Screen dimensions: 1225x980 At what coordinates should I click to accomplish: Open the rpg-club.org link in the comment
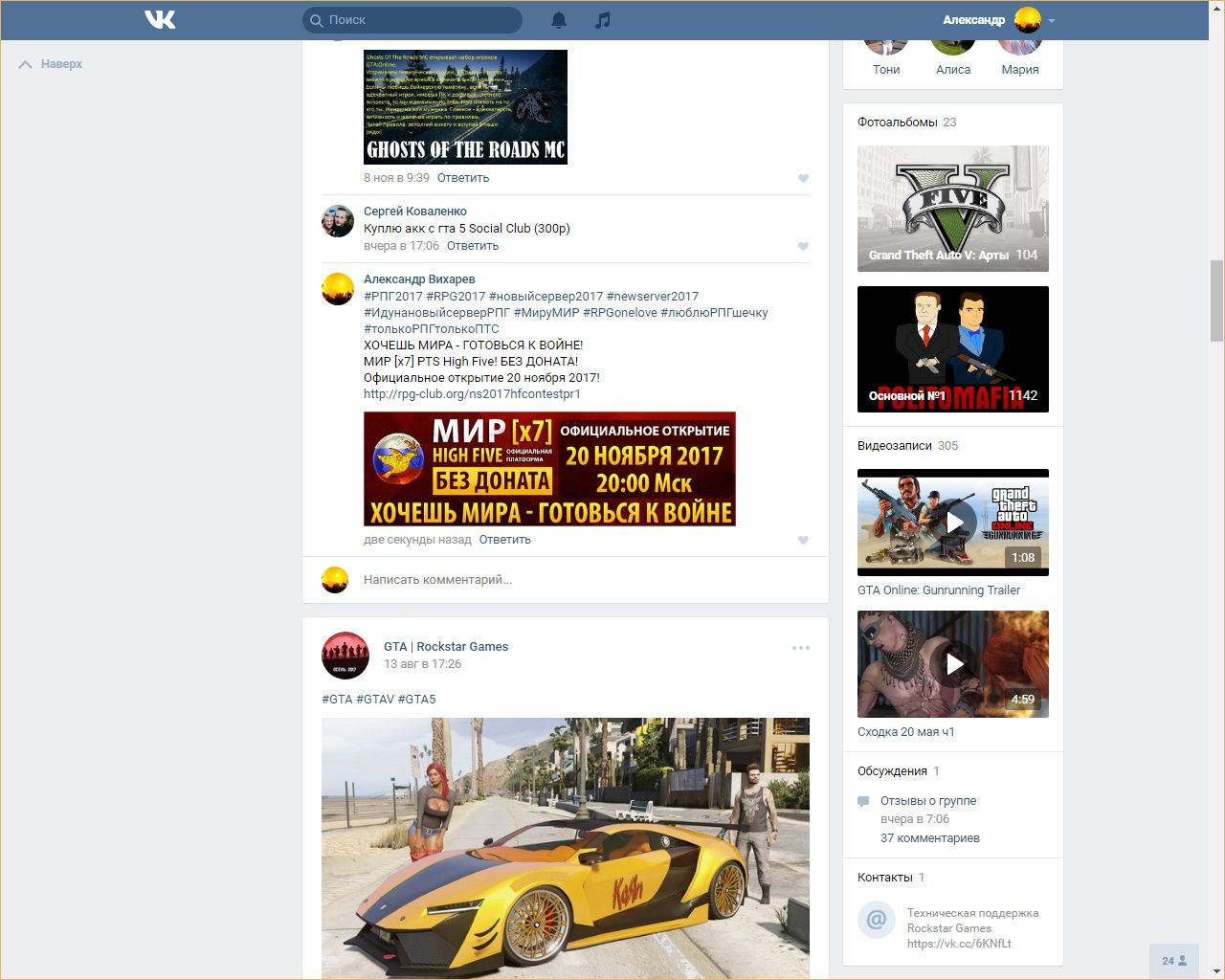coord(472,393)
